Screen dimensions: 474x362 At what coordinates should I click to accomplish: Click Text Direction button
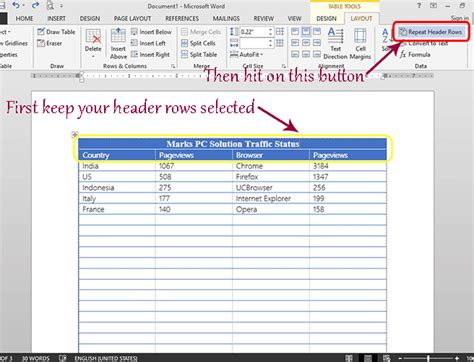[x=335, y=43]
